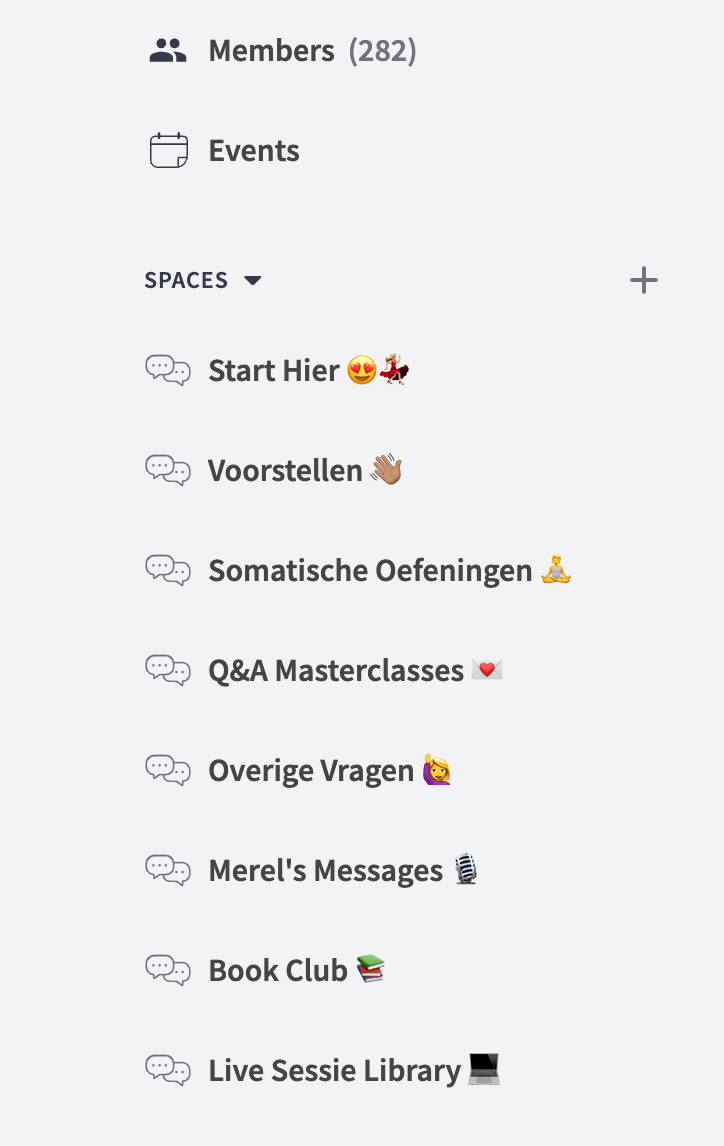
Task: Click chat icon next to Book Club
Action: [168, 970]
